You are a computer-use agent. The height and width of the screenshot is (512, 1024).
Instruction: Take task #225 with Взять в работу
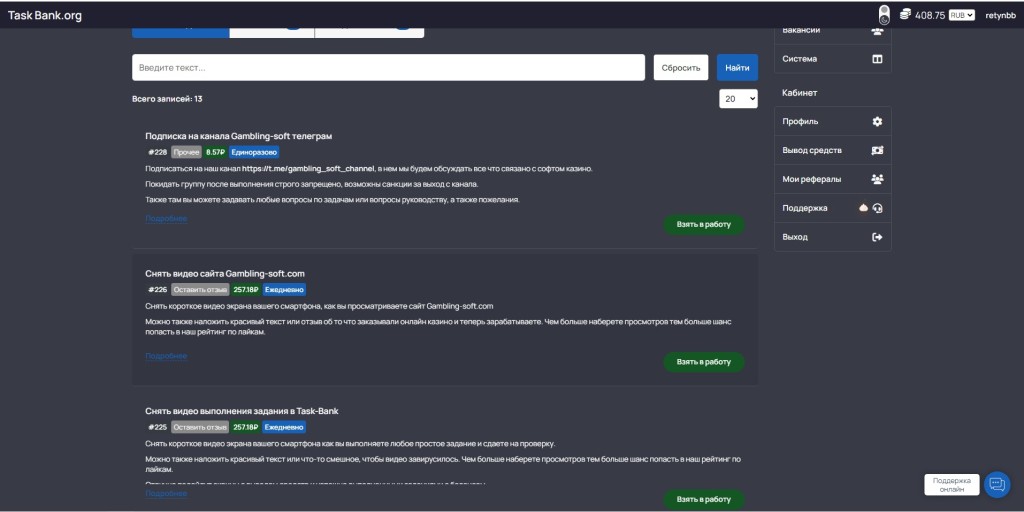pos(704,500)
